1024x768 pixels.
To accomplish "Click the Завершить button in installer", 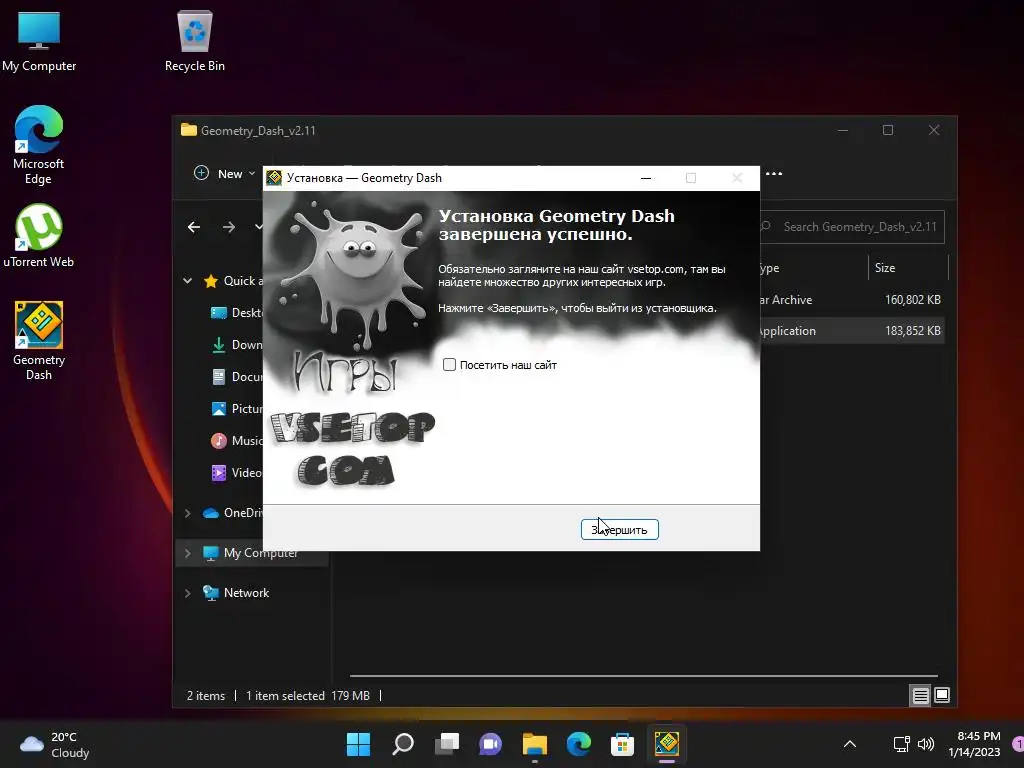I will pos(619,529).
